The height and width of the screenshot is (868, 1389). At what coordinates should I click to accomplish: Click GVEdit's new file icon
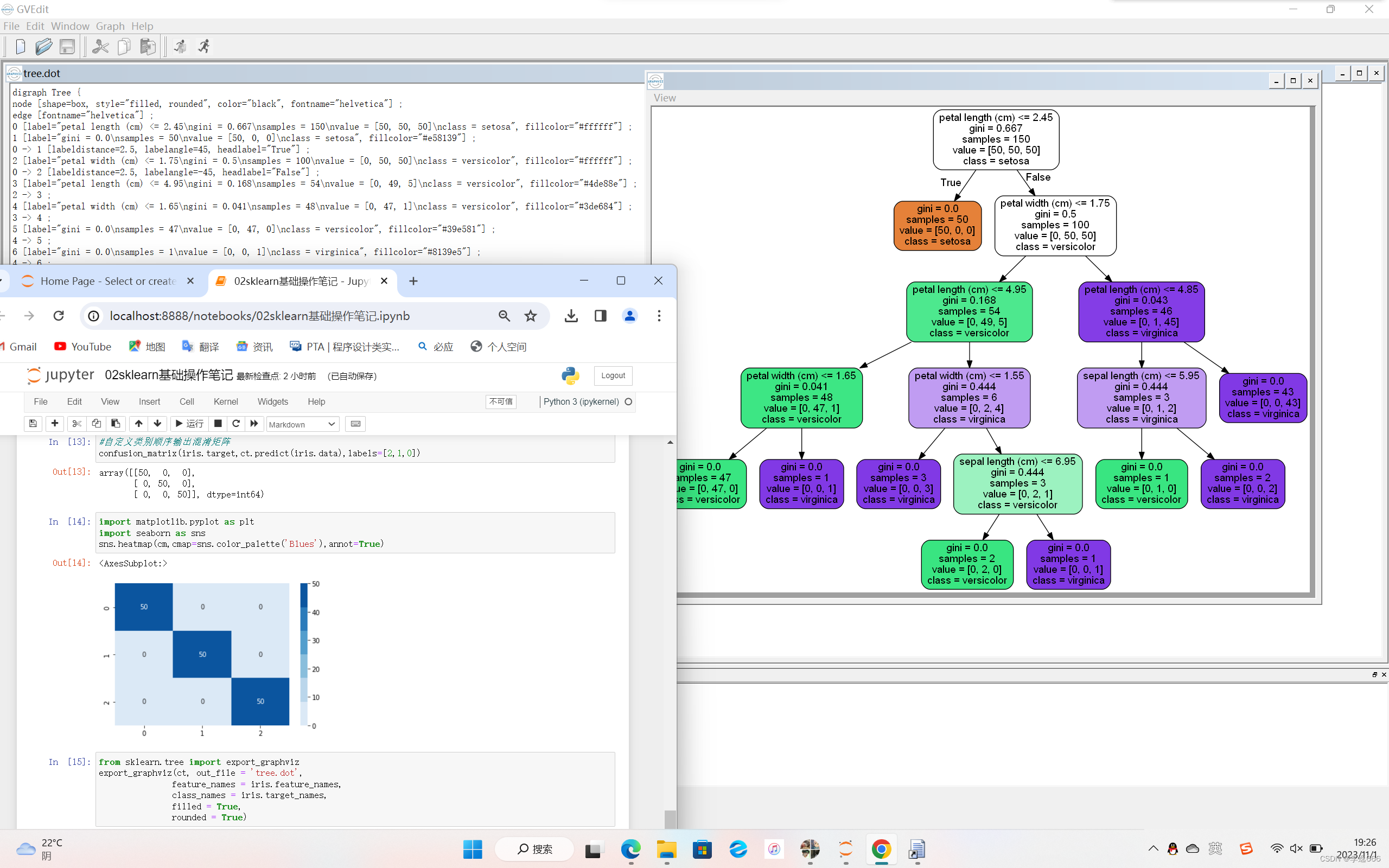20,47
